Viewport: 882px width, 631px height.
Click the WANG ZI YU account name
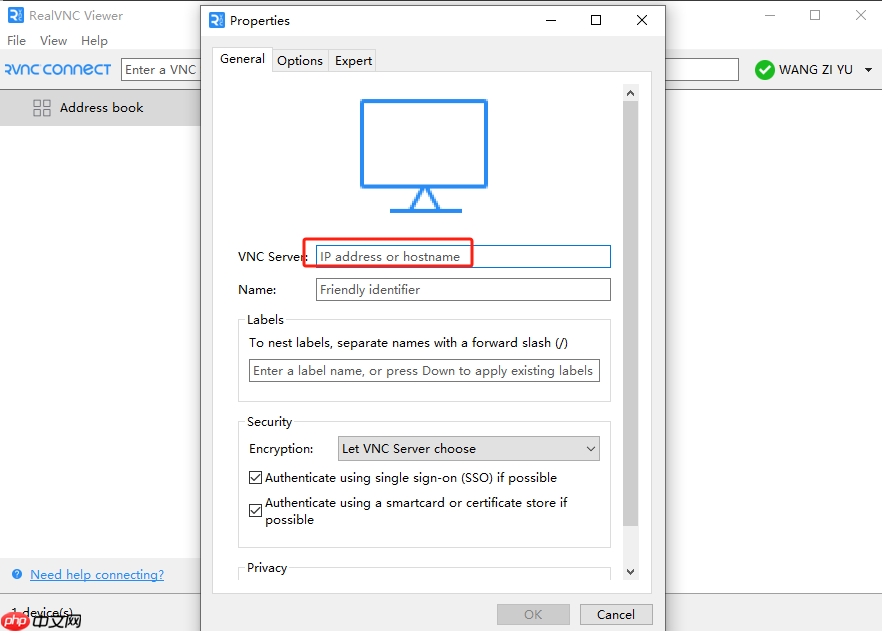pyautogui.click(x=816, y=70)
